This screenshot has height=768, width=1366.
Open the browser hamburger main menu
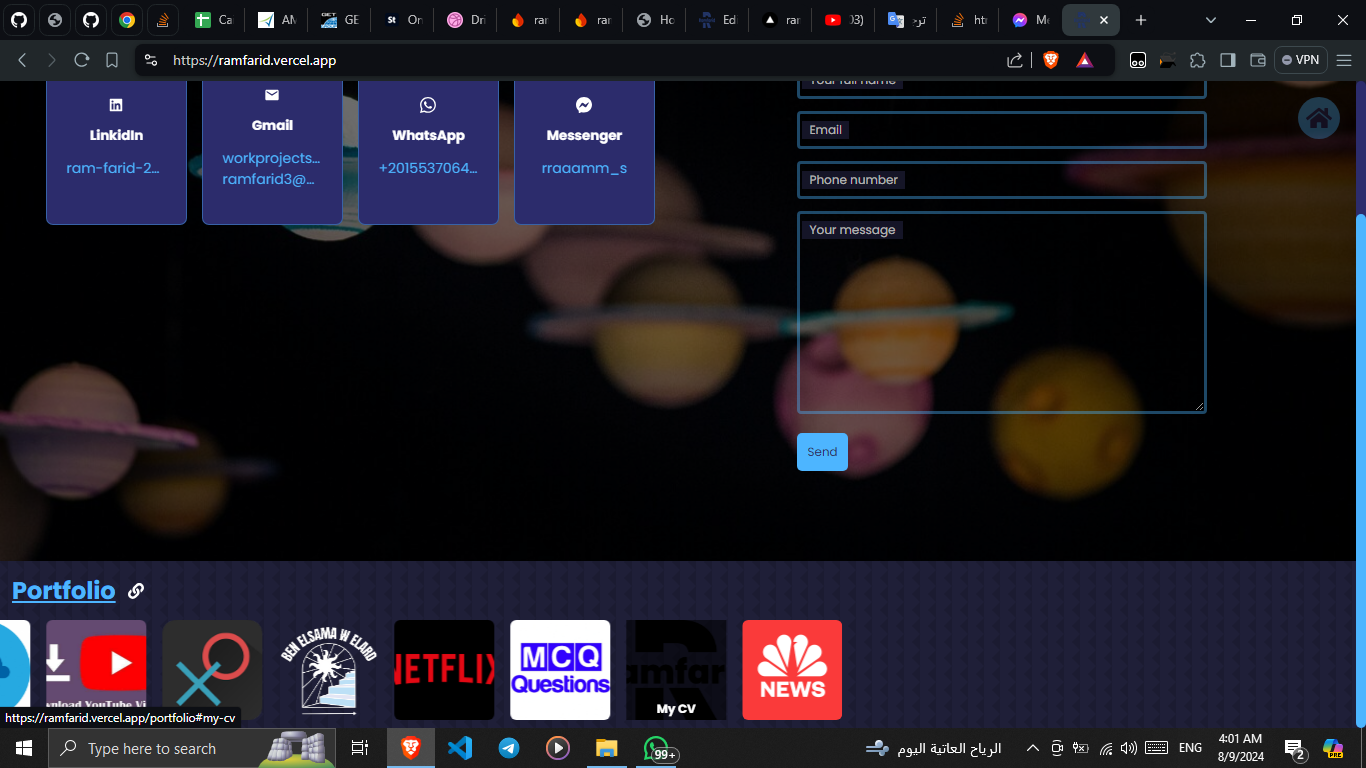1343,60
